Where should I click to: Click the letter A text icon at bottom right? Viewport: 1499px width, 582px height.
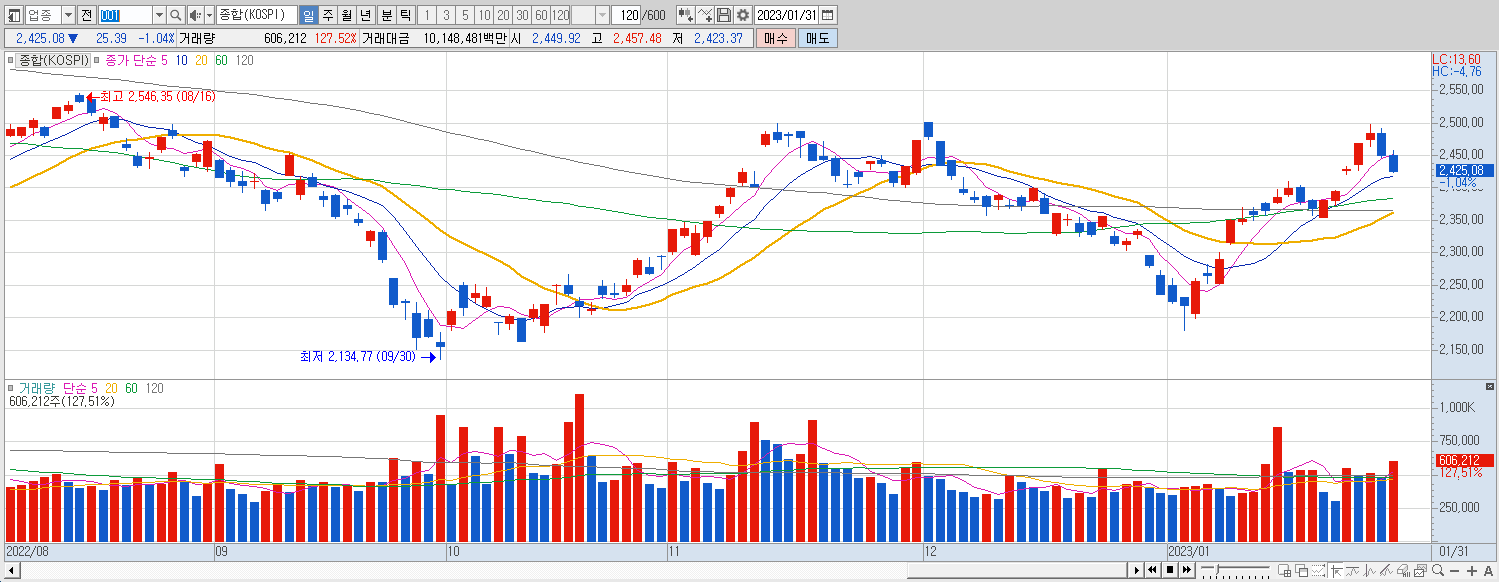point(1488,571)
